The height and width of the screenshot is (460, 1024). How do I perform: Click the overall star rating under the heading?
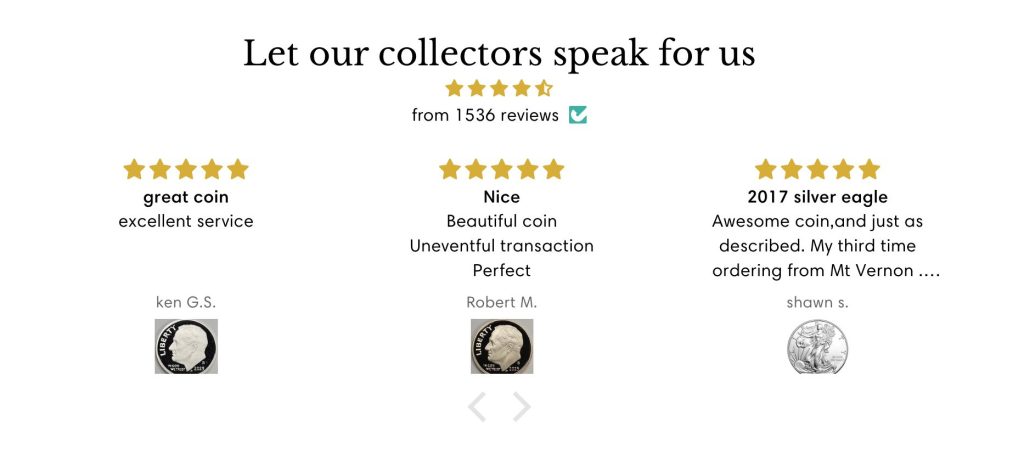[499, 88]
